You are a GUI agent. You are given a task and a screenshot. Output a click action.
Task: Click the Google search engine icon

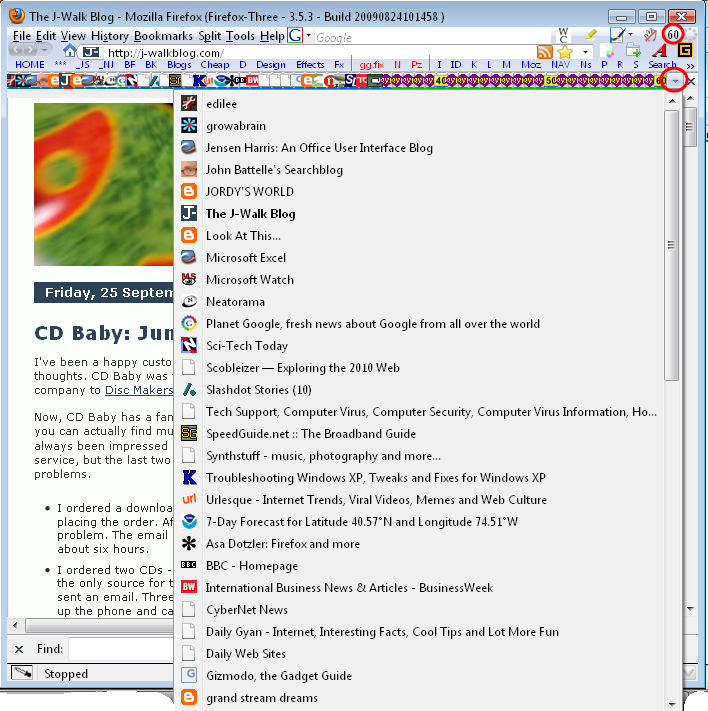click(295, 35)
